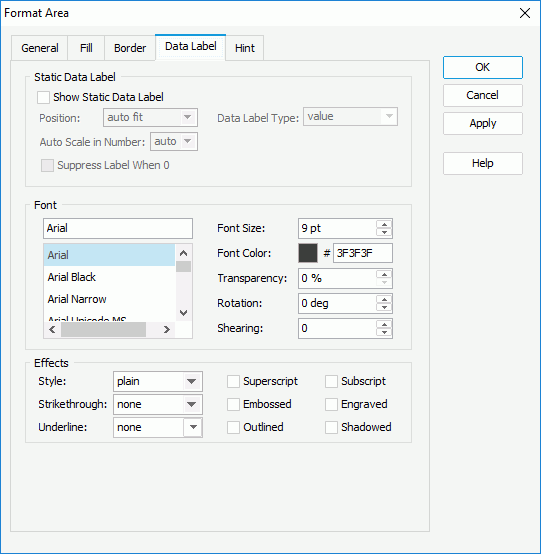Turn on Embossed effect

233,405
